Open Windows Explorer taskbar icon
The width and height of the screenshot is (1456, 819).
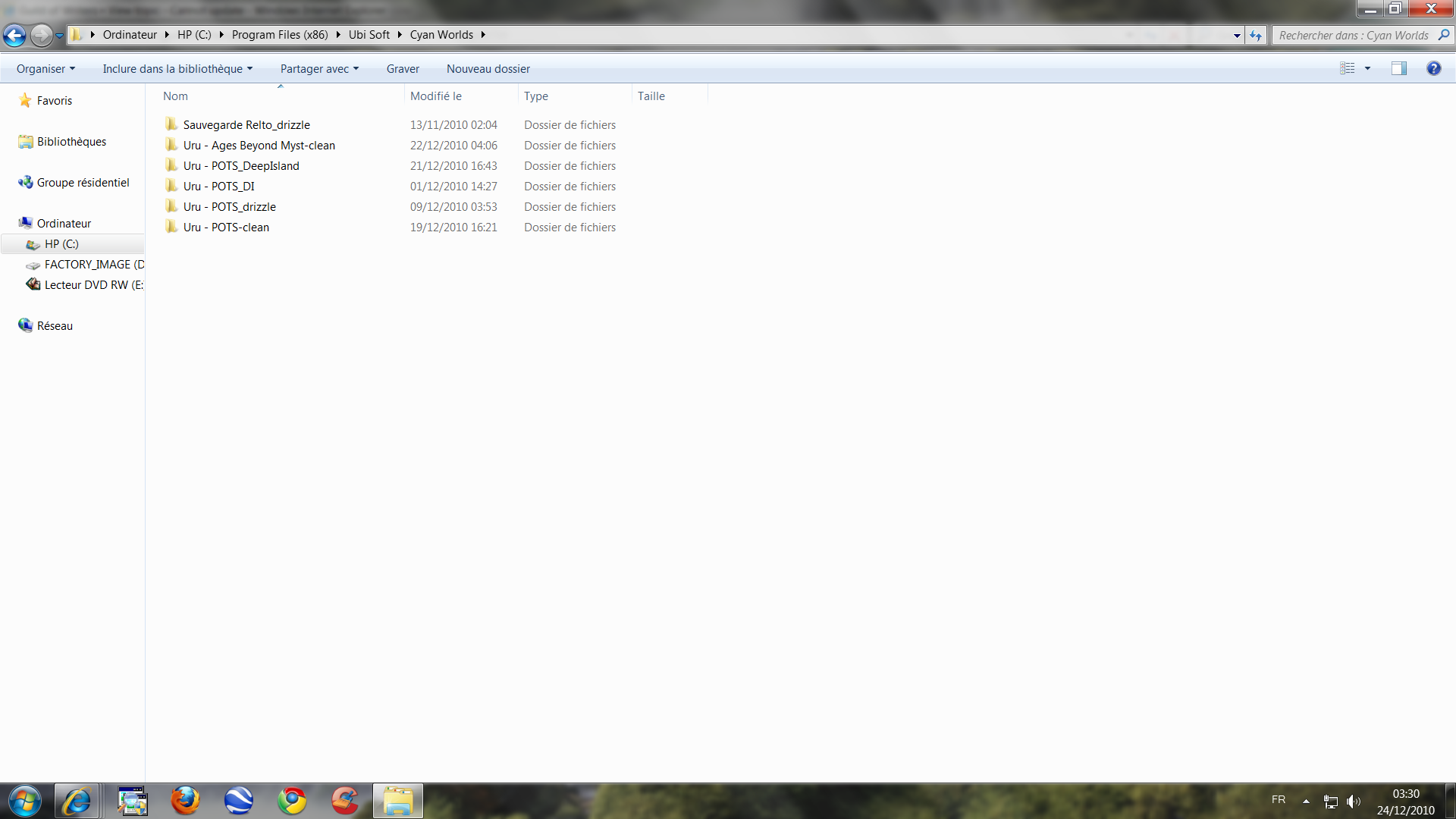point(398,801)
